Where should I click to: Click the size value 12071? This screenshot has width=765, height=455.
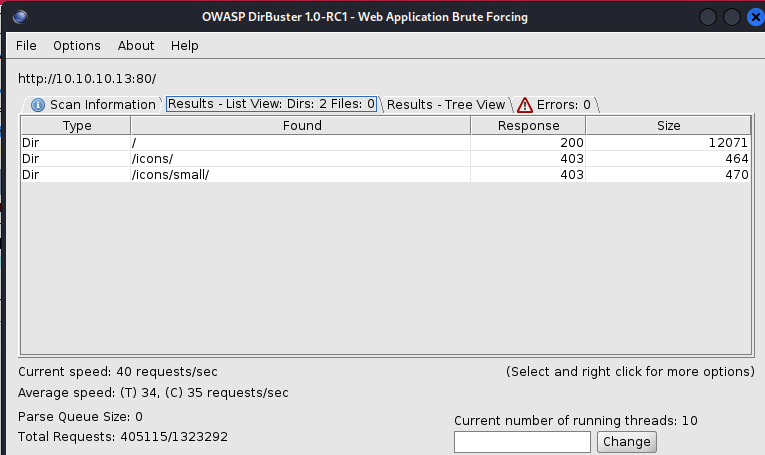point(668,142)
